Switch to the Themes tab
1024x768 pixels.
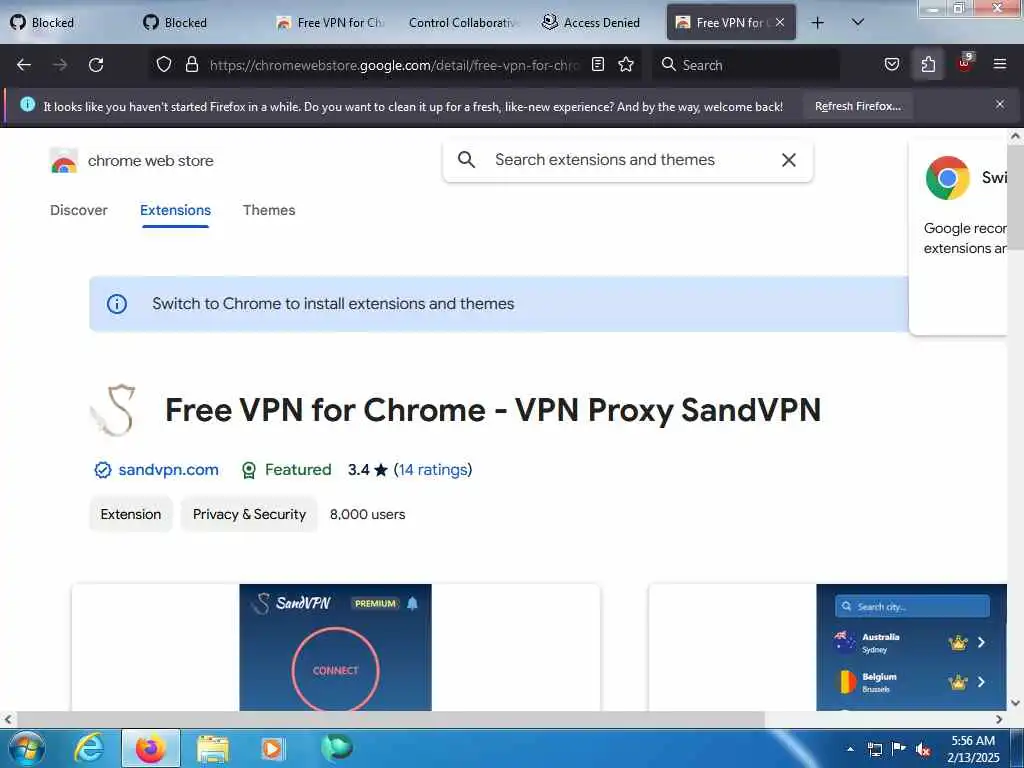269,210
